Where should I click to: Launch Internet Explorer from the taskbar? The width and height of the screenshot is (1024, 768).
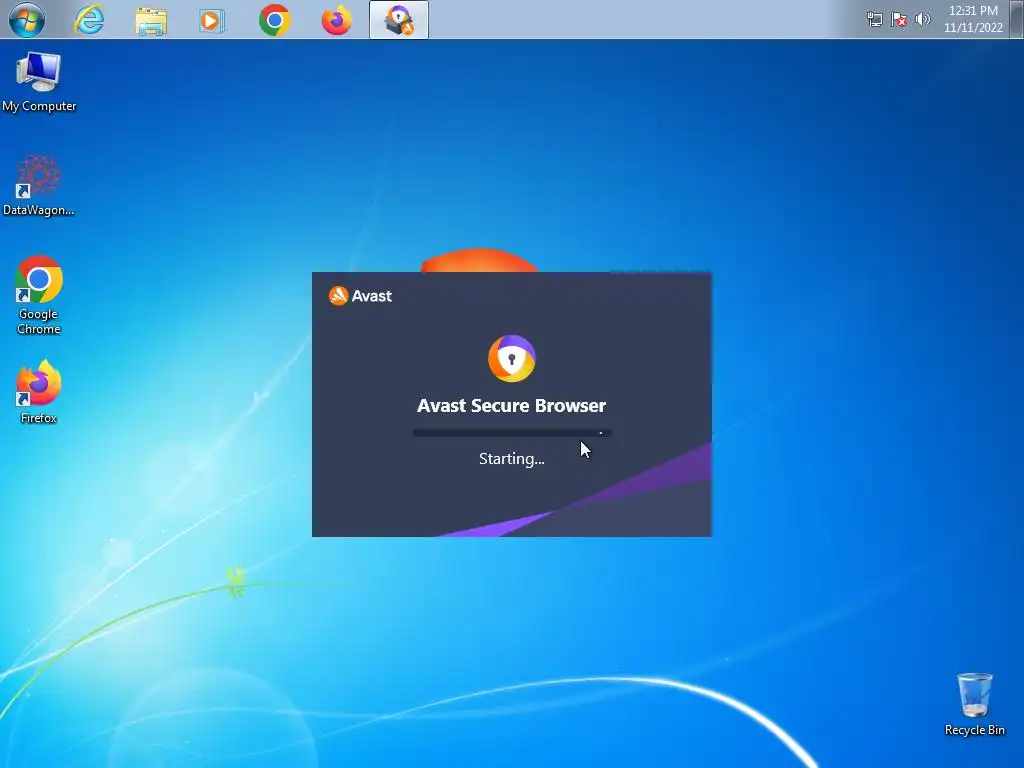tap(89, 20)
